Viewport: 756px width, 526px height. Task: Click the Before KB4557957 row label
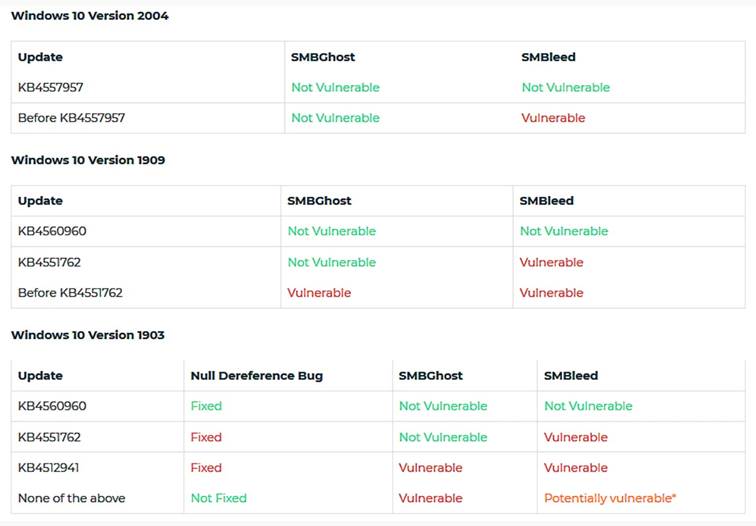[x=71, y=118]
